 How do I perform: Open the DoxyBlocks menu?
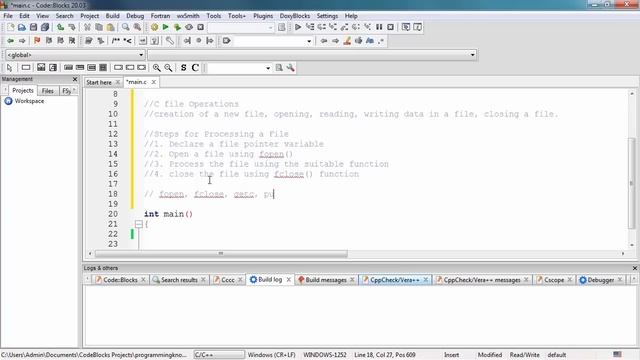coord(295,16)
